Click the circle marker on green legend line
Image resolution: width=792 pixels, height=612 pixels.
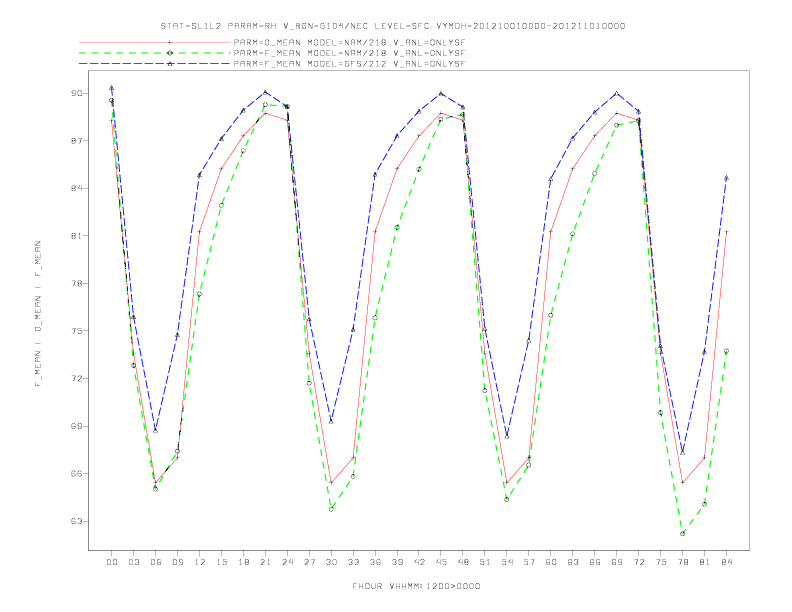click(170, 53)
